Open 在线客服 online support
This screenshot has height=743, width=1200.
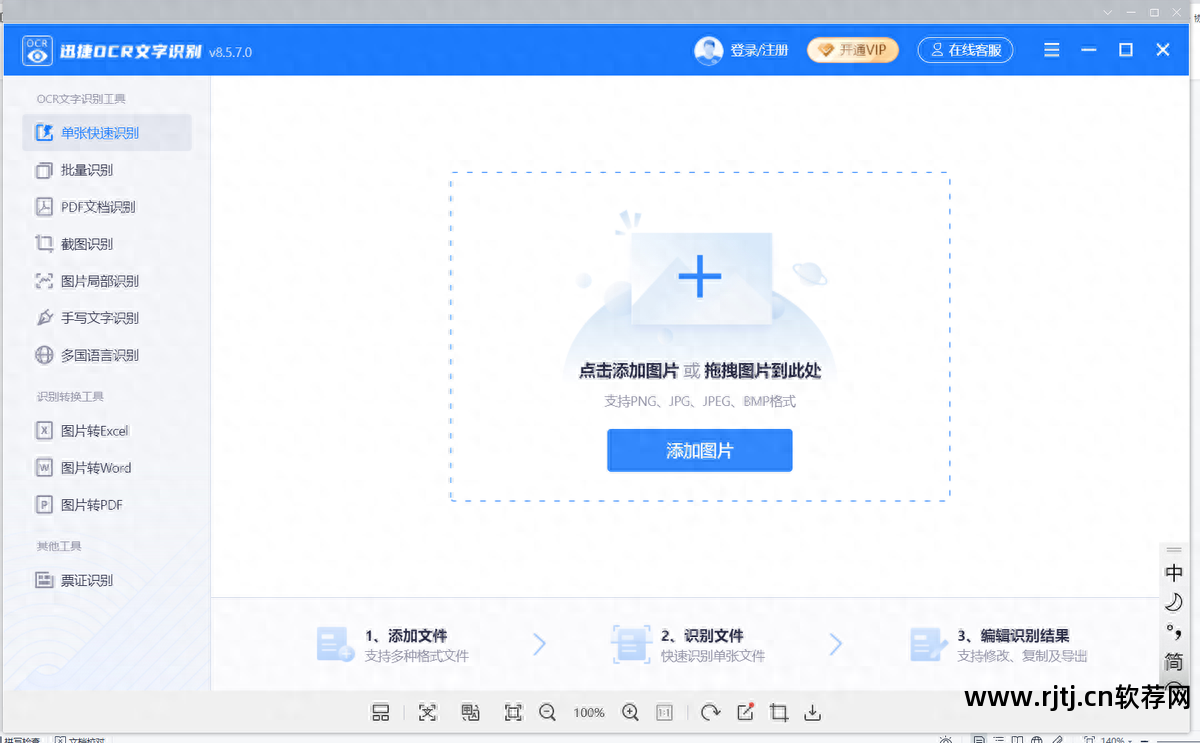click(965, 50)
